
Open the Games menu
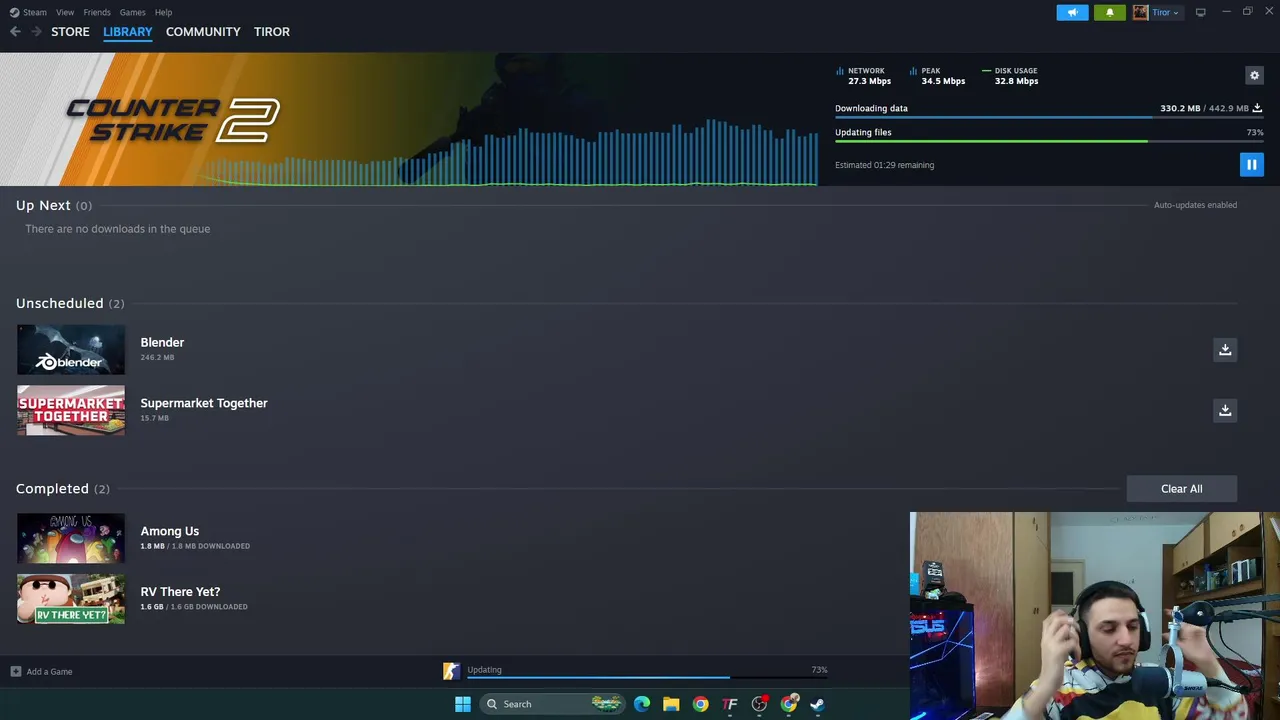point(132,12)
